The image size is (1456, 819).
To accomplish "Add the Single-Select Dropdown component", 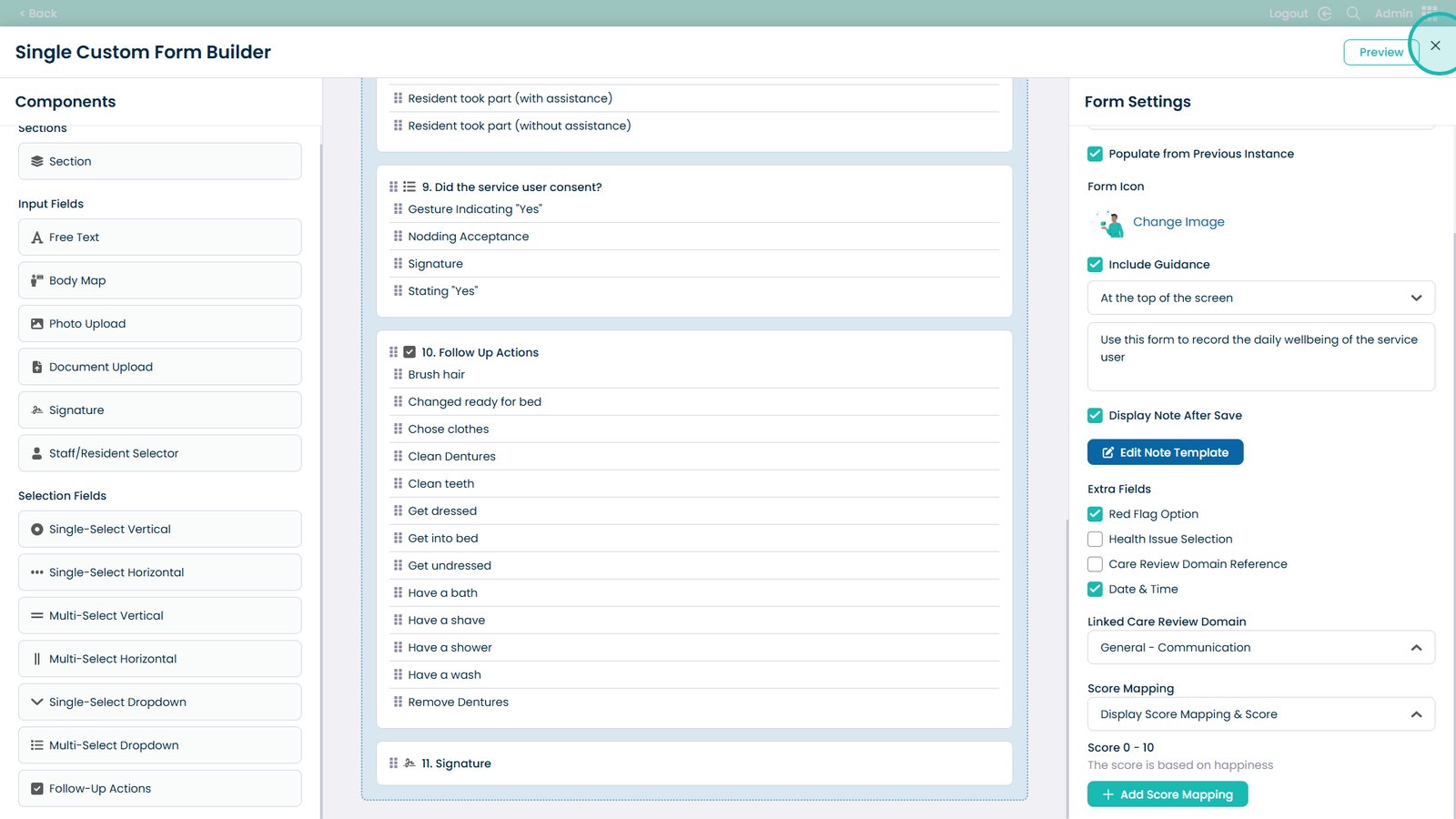I will point(159,703).
